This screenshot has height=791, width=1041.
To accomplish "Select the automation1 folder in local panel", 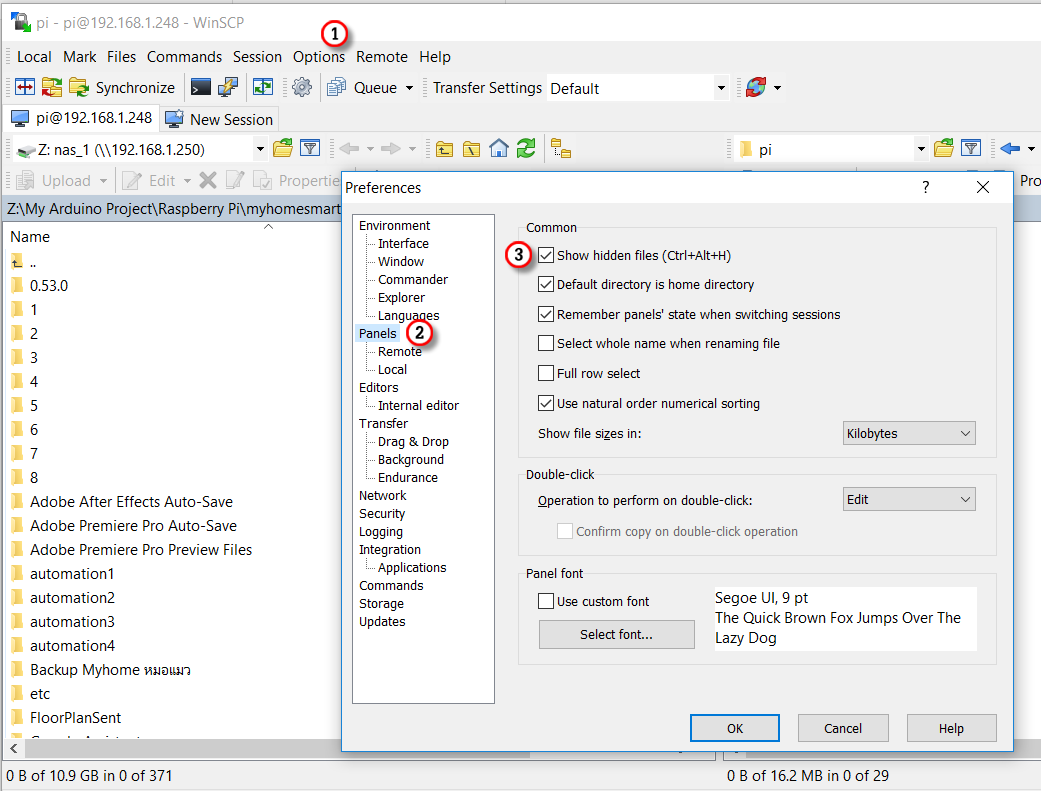I will point(72,574).
